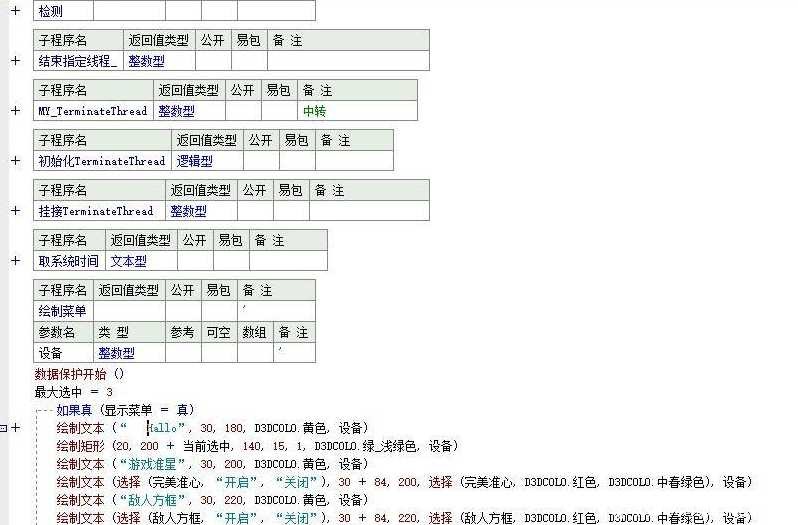
Task: Place cursor in the "Hallo" string
Action: coord(153,428)
